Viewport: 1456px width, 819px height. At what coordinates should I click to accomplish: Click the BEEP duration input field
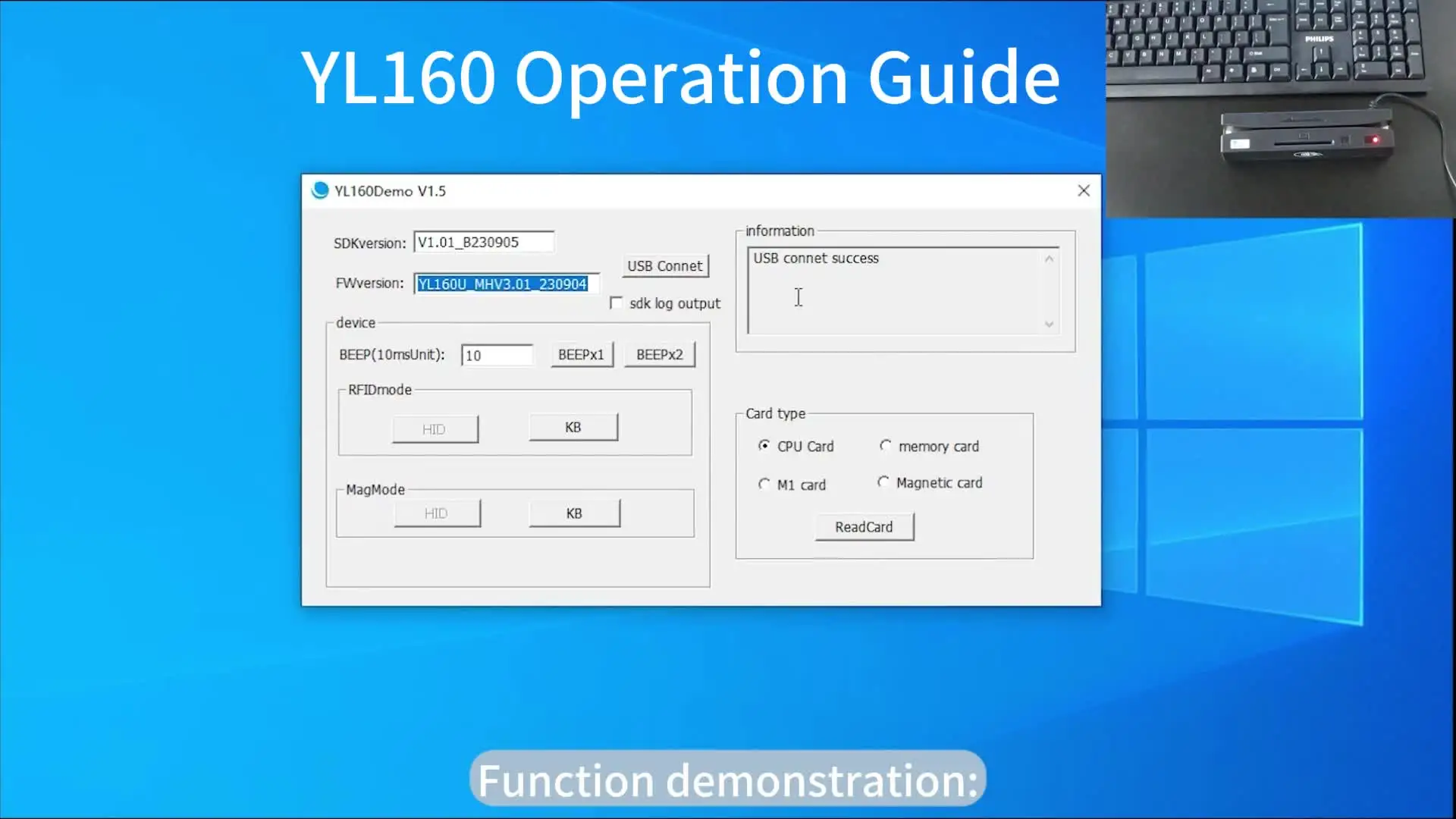(497, 356)
